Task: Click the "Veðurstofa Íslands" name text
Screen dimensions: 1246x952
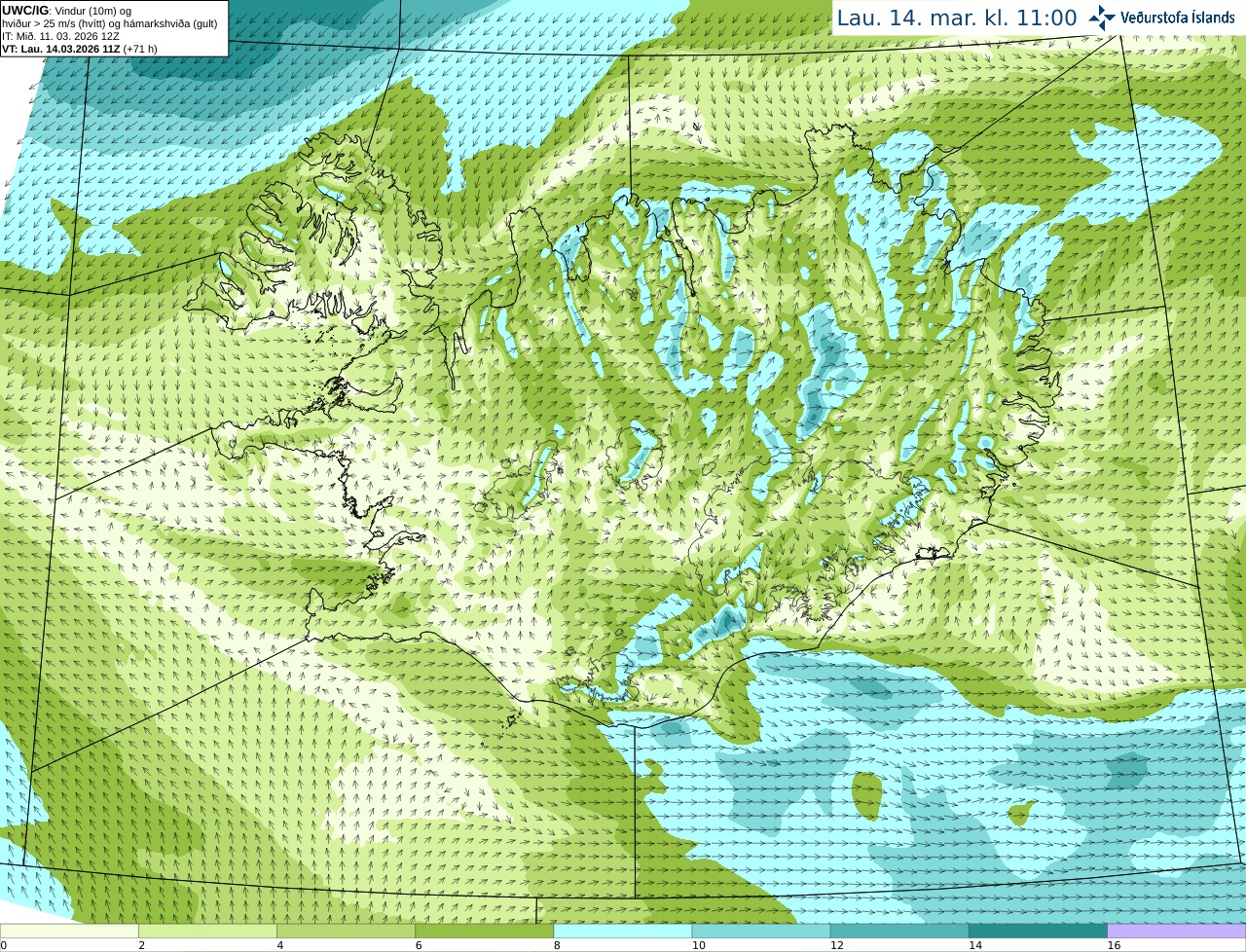Action: click(1178, 18)
